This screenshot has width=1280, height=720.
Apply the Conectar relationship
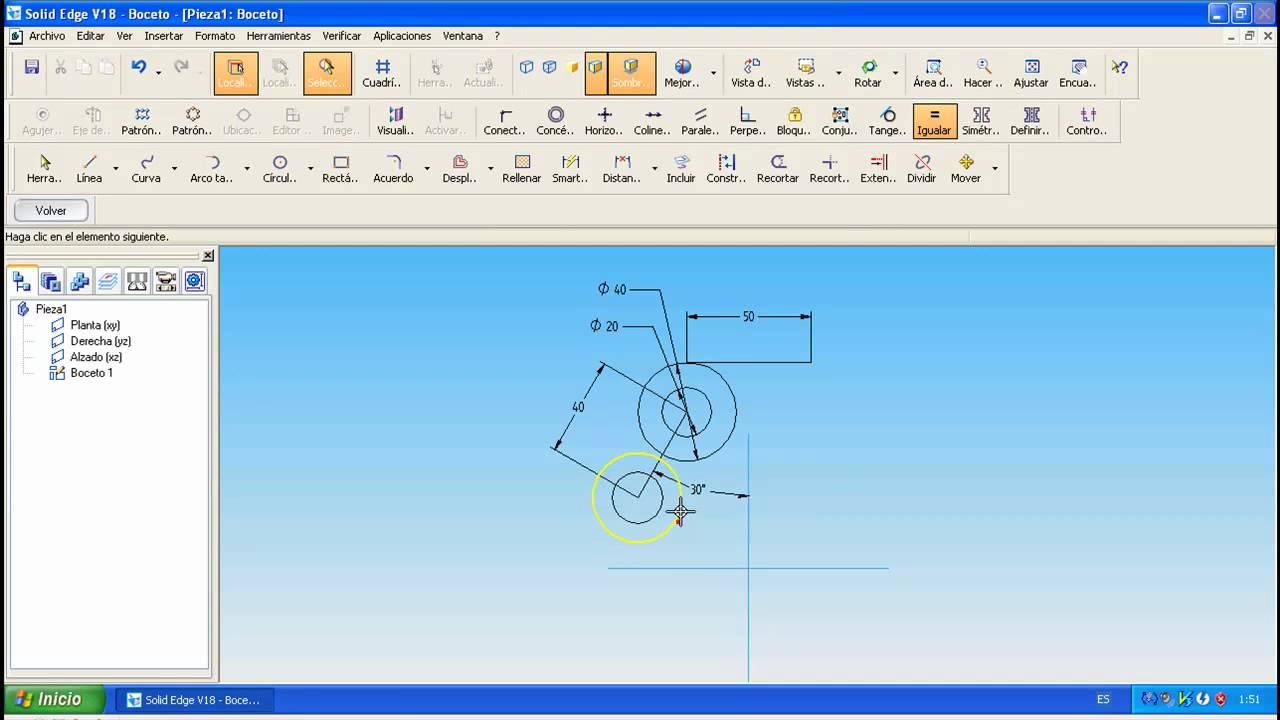point(504,121)
